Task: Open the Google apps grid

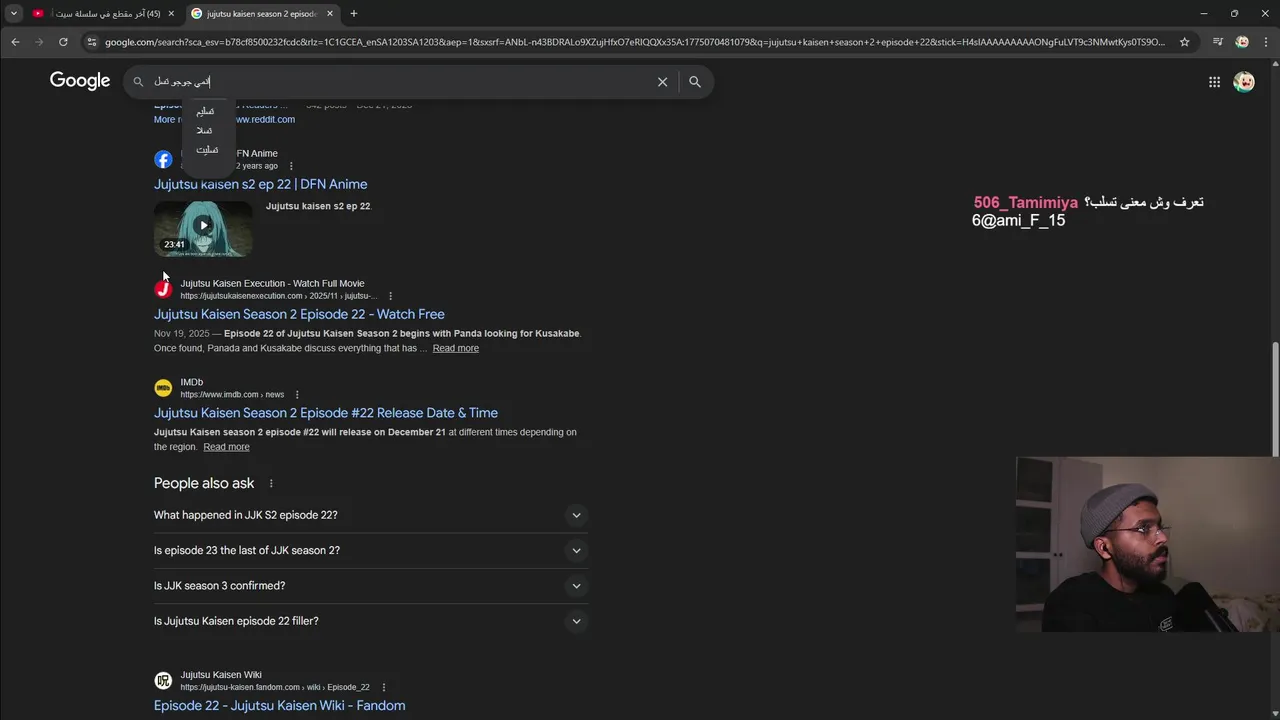Action: coord(1214,82)
